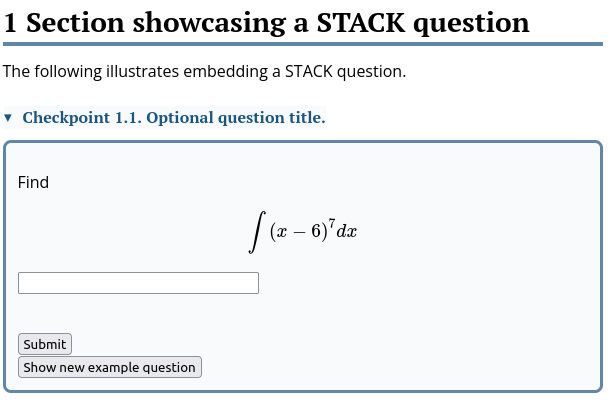This screenshot has height=403, width=614.
Task: Click the word "Find" in the question
Action: (x=33, y=182)
